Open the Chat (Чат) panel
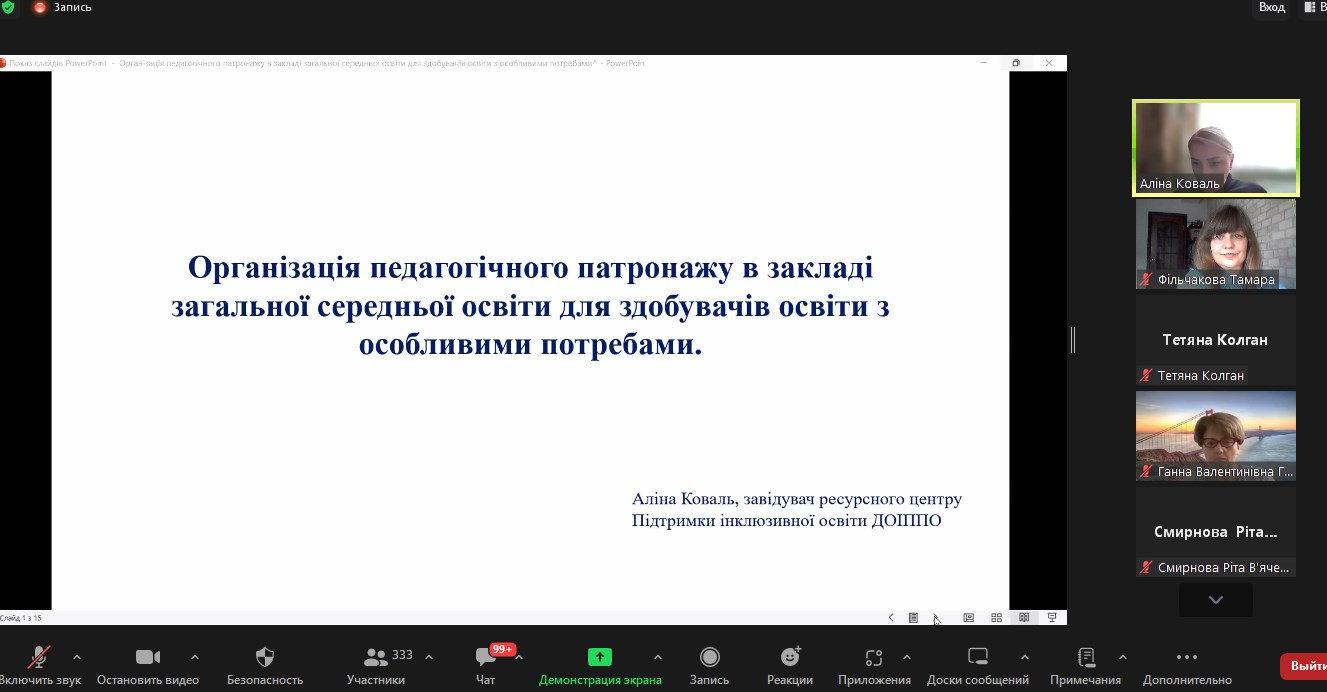Viewport: 1327px width, 692px height. coord(486,657)
